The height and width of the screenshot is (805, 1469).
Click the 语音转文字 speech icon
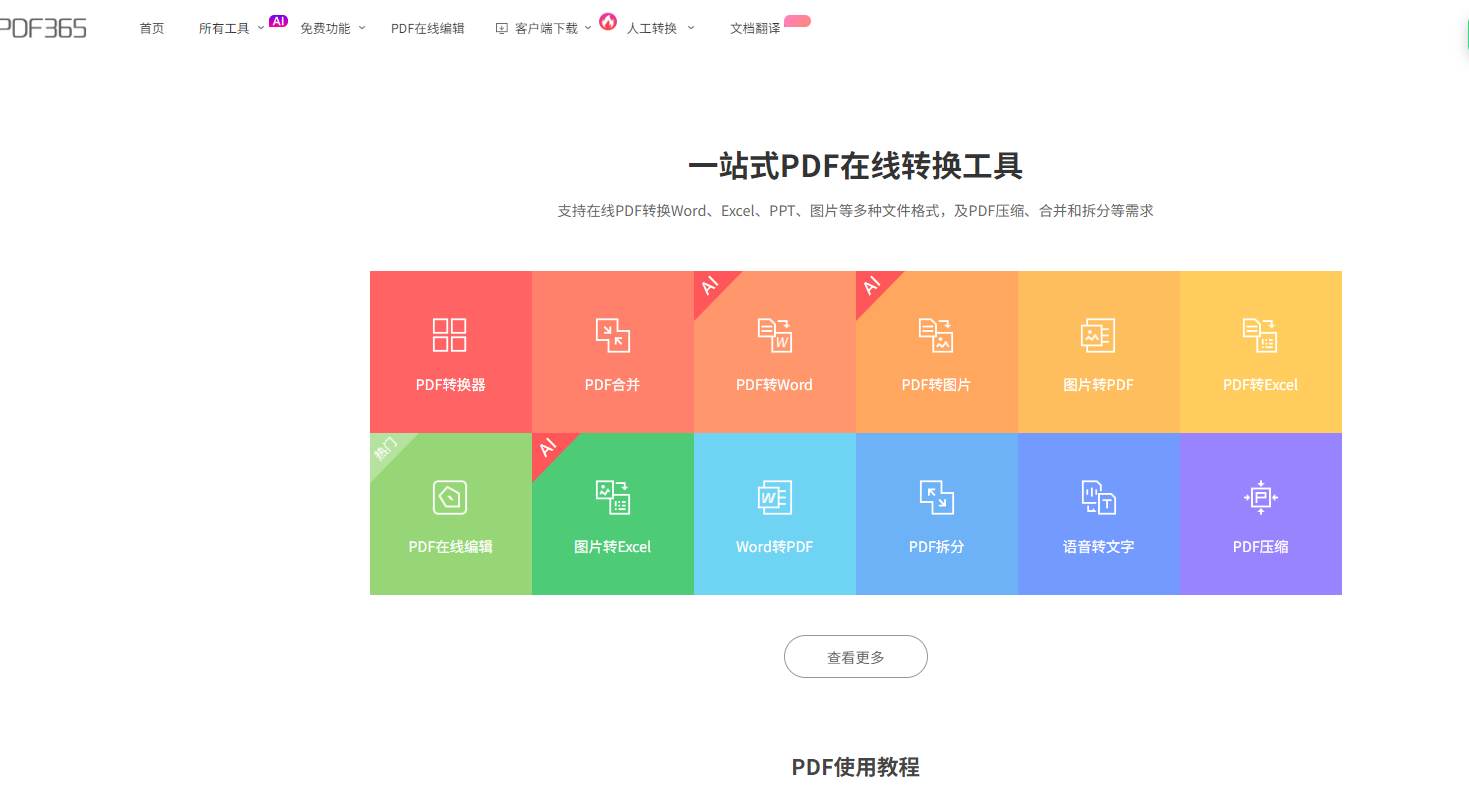[x=1098, y=497]
